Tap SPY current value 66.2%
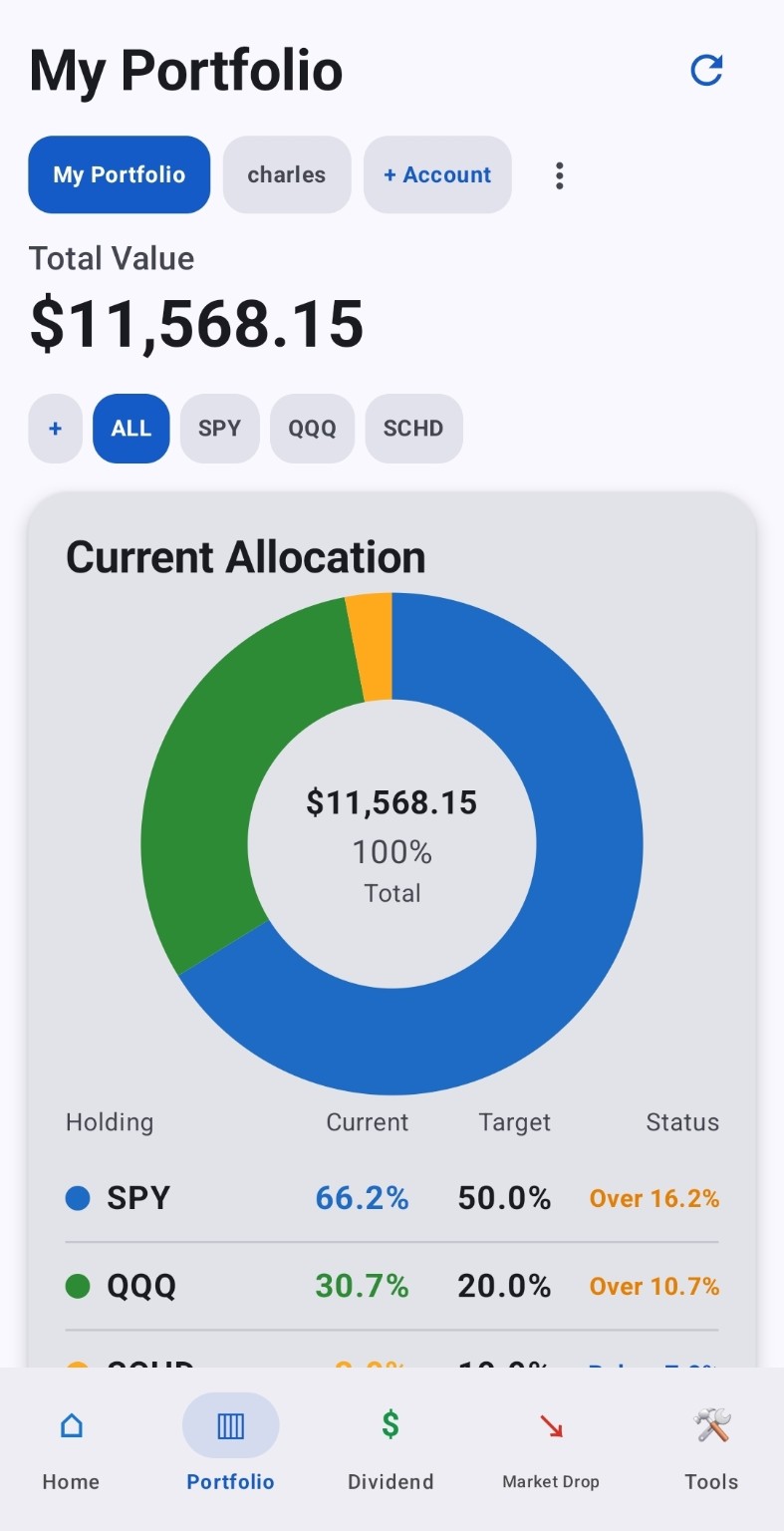Viewport: 784px width, 1531px height. tap(362, 1198)
